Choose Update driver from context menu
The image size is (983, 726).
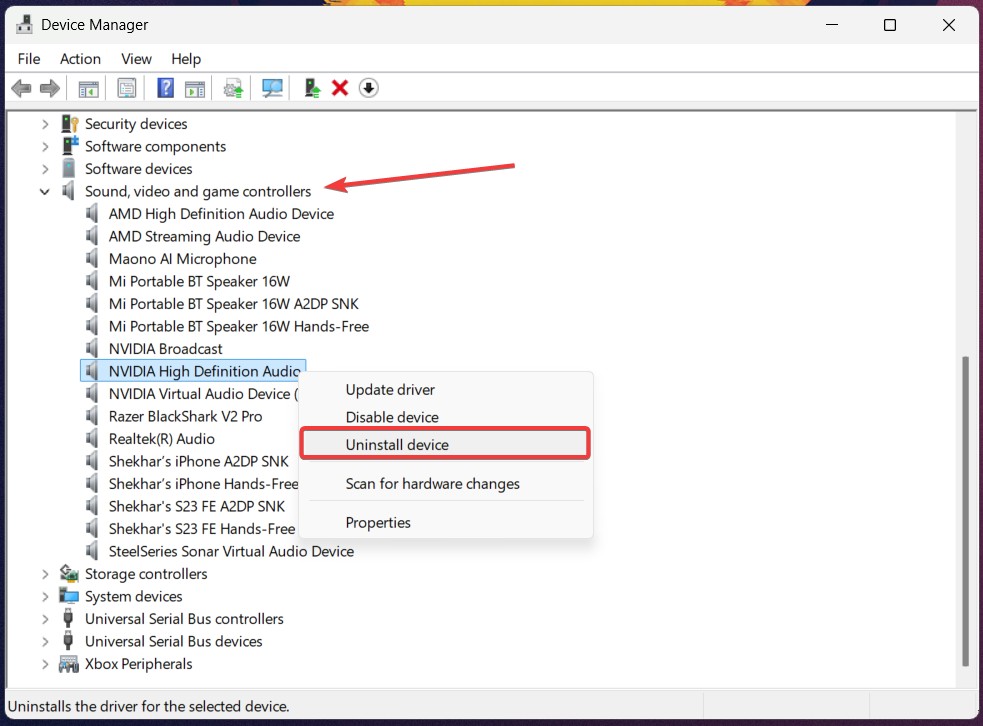coord(446,390)
